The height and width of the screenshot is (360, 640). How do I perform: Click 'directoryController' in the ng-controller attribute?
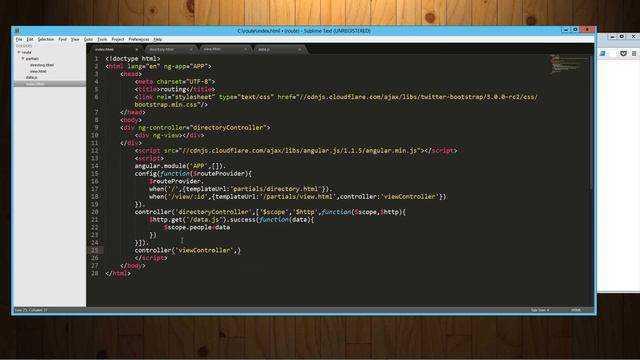click(x=229, y=128)
